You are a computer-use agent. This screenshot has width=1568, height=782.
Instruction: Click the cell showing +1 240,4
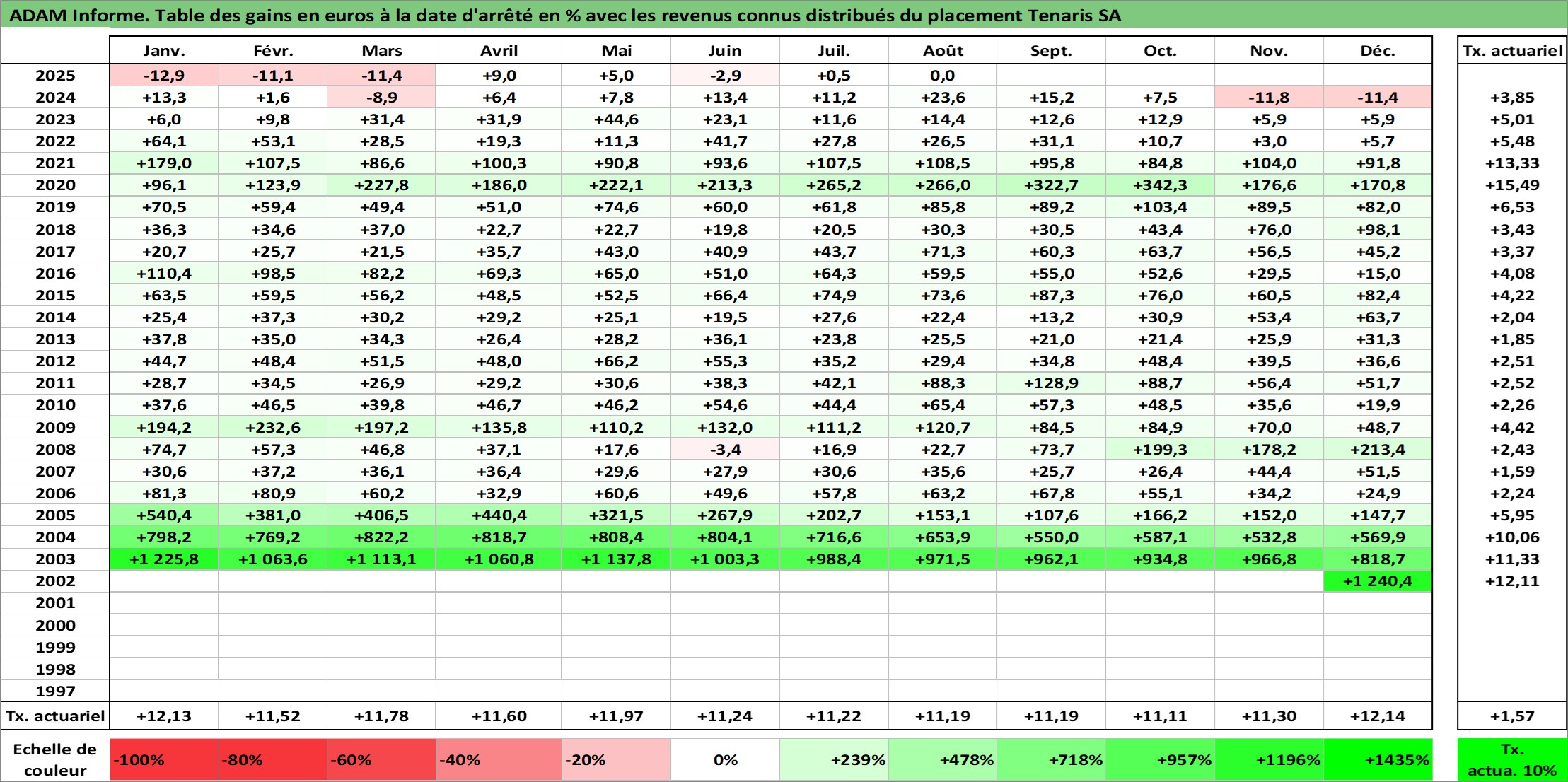pos(1378,581)
